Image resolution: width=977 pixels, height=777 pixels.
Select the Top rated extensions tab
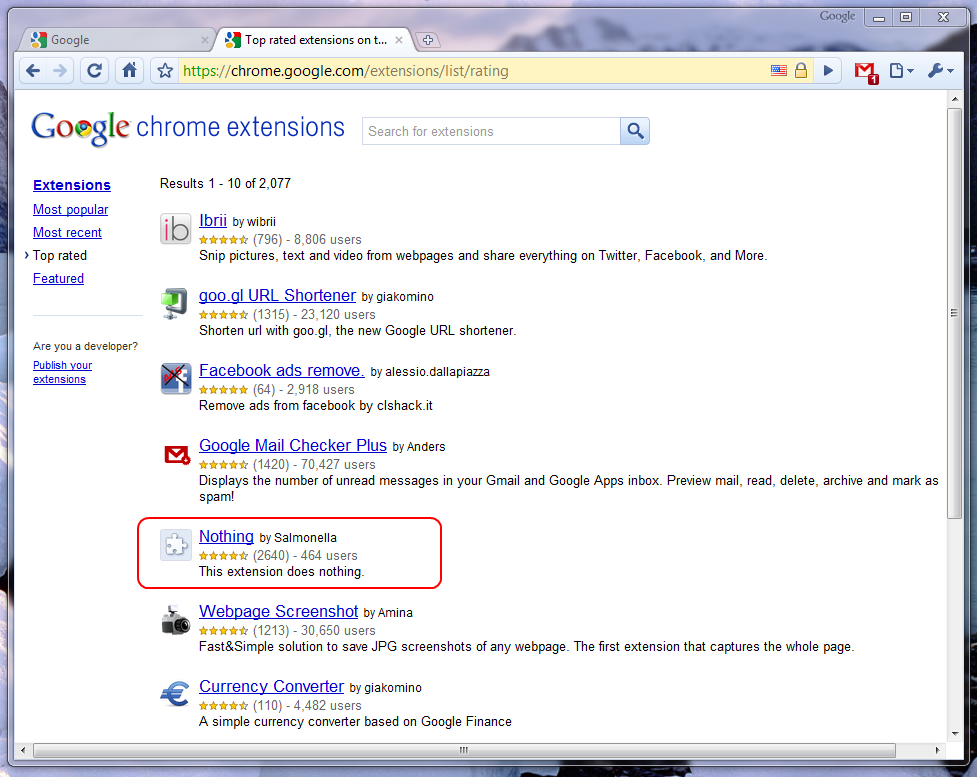click(x=315, y=40)
